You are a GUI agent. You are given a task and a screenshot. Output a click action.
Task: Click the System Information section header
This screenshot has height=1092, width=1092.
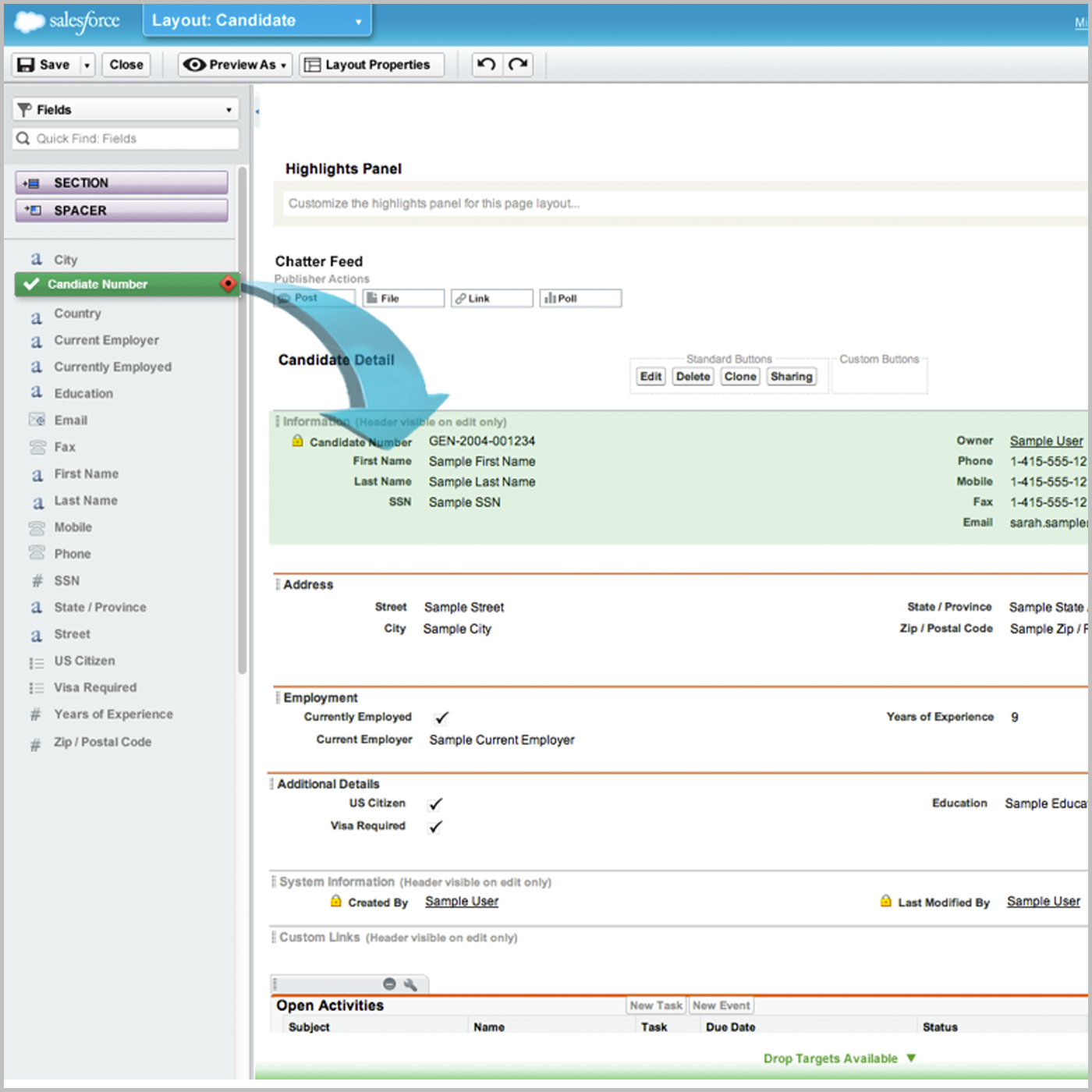click(x=337, y=882)
